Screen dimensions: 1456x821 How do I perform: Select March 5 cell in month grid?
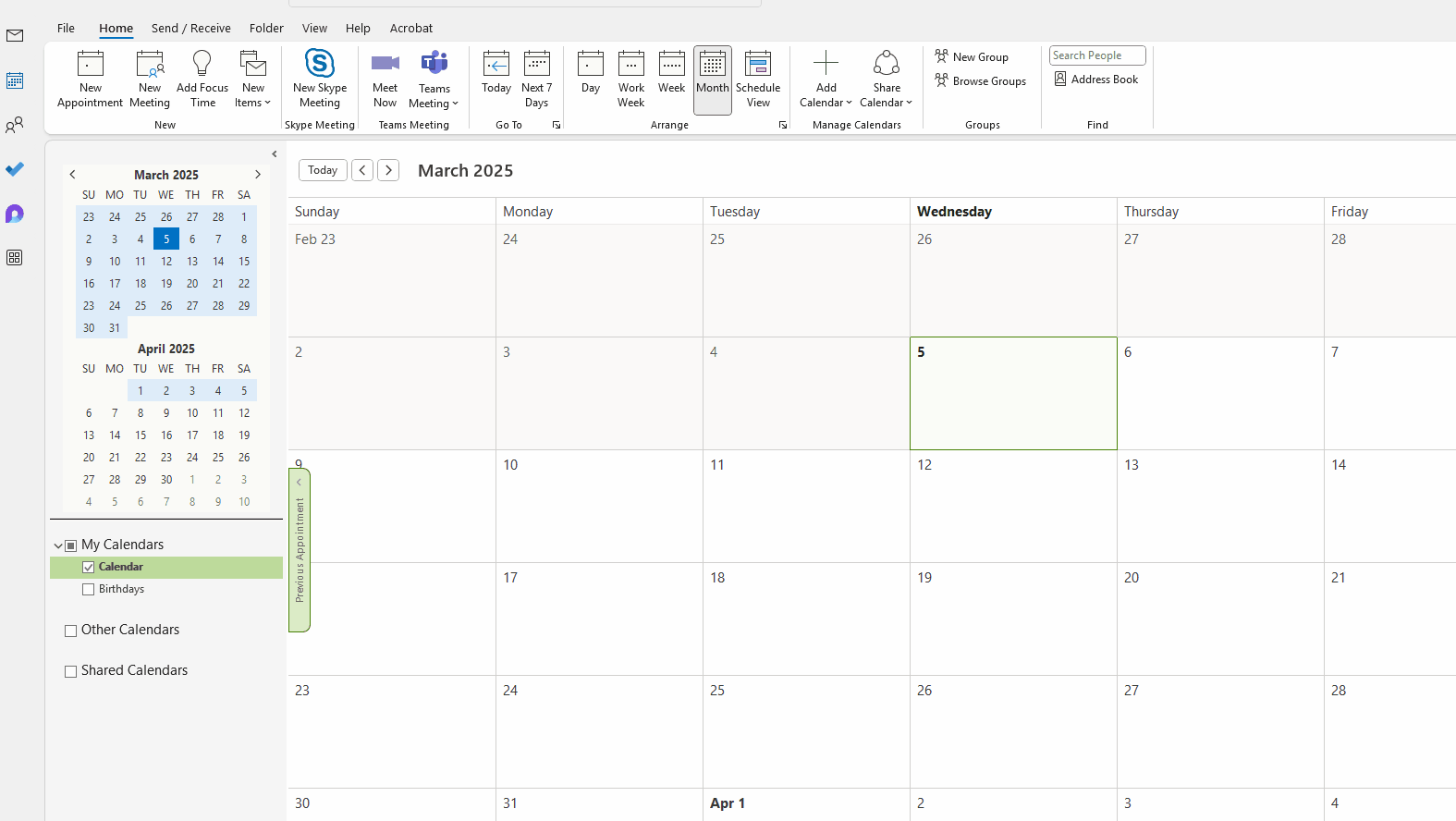click(1013, 393)
